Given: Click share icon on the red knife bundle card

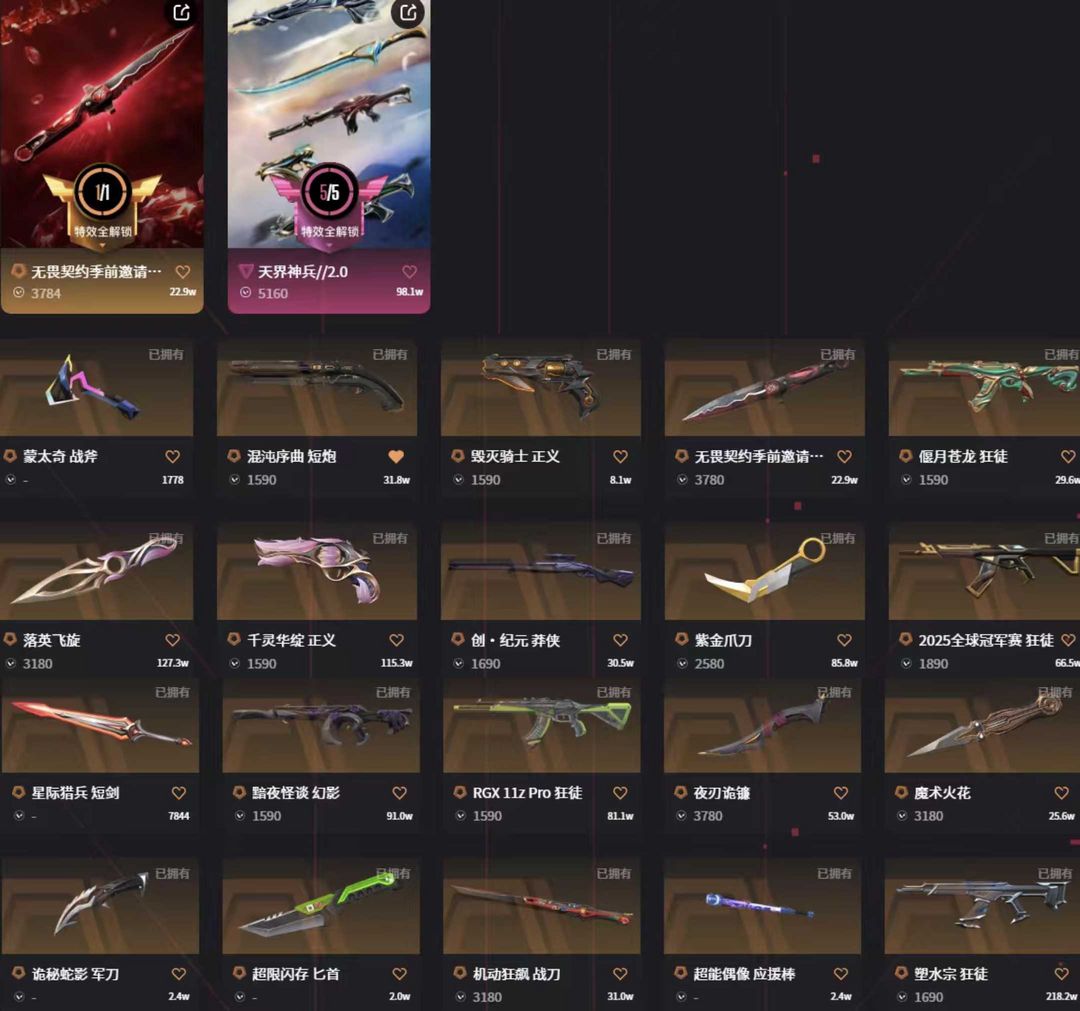Looking at the screenshot, I should [182, 12].
